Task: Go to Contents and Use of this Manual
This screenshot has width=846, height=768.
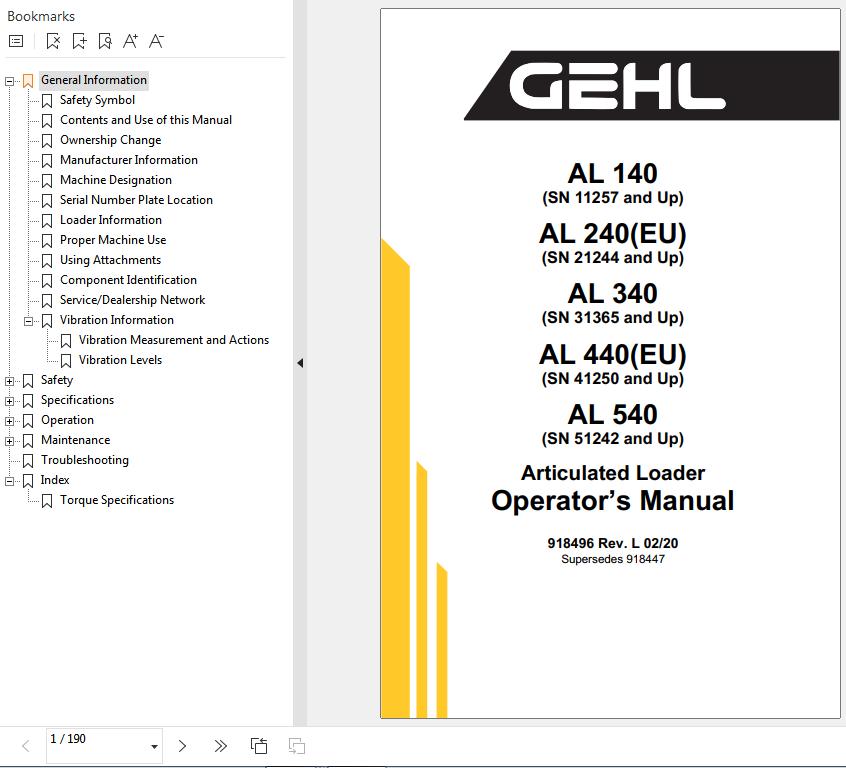Action: [146, 120]
